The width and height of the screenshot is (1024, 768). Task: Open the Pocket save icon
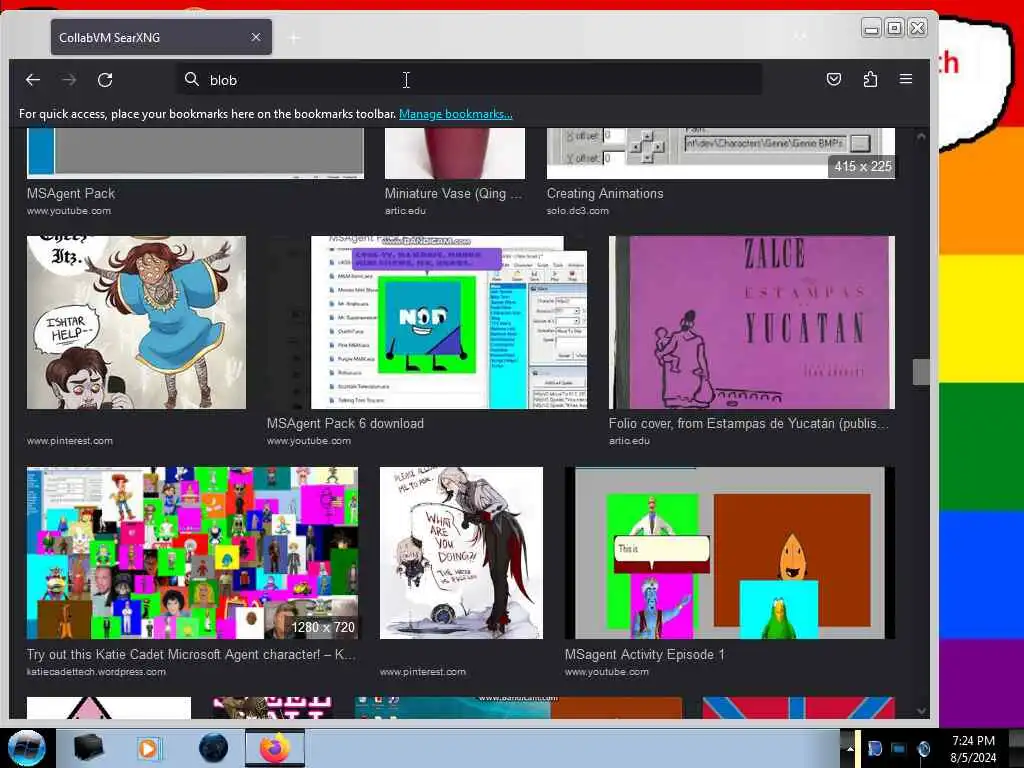(834, 80)
